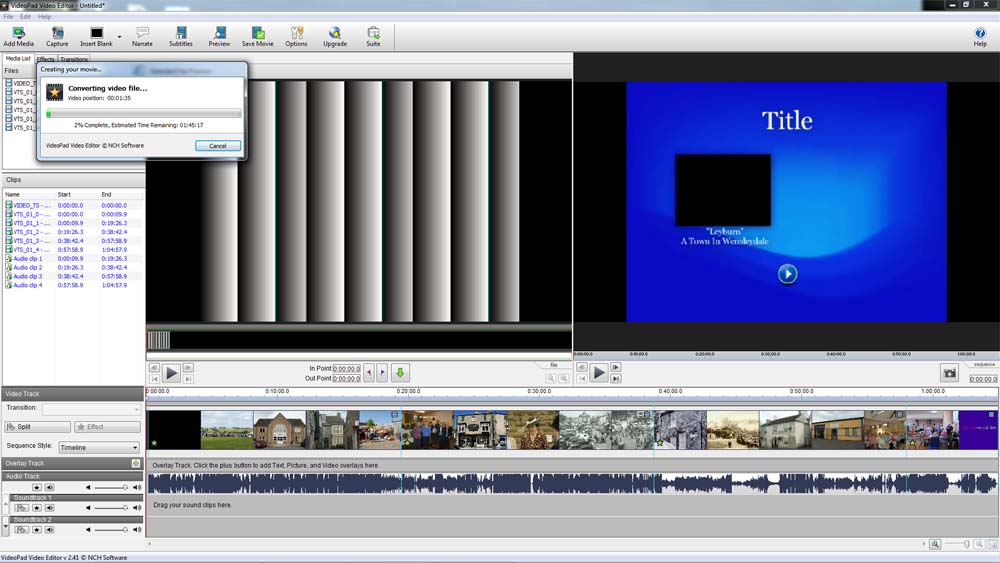Switch to the Effects tab
1000x563 pixels.
45,59
